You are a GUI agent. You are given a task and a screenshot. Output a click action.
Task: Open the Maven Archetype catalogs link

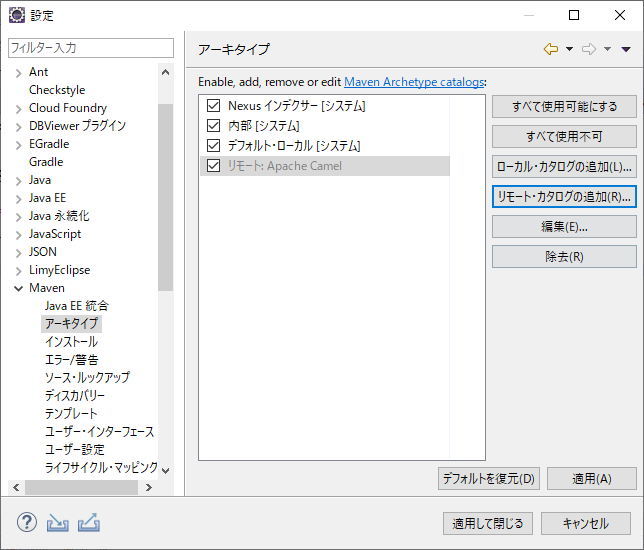(x=414, y=82)
